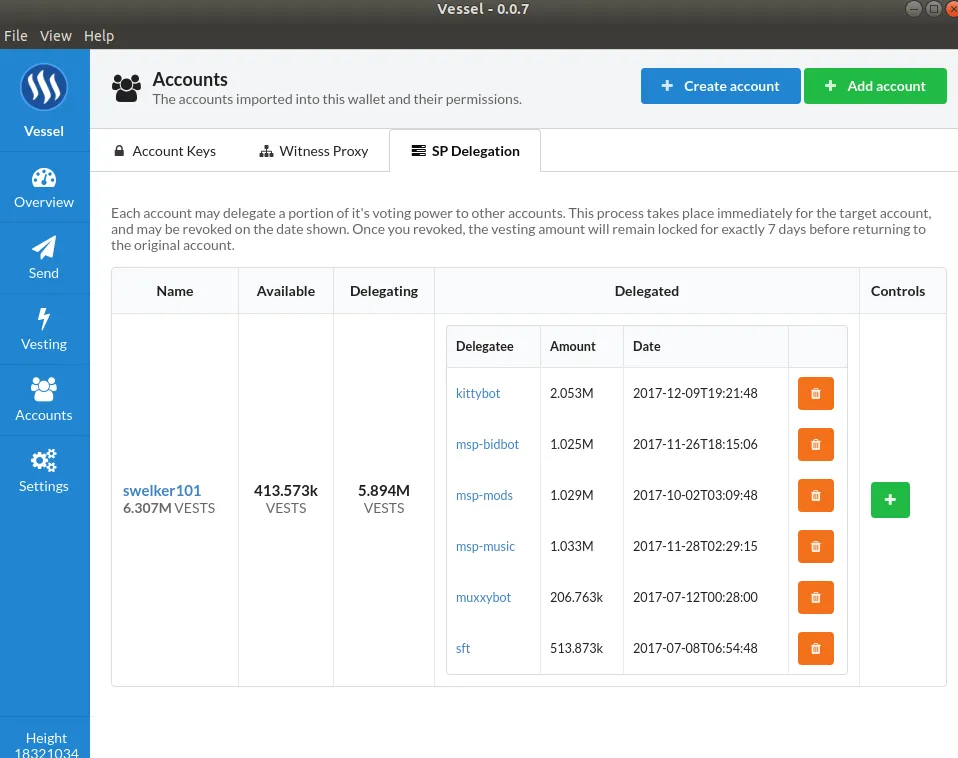Select date 2017-10-02T03:09:48
The image size is (958, 758).
tap(695, 495)
